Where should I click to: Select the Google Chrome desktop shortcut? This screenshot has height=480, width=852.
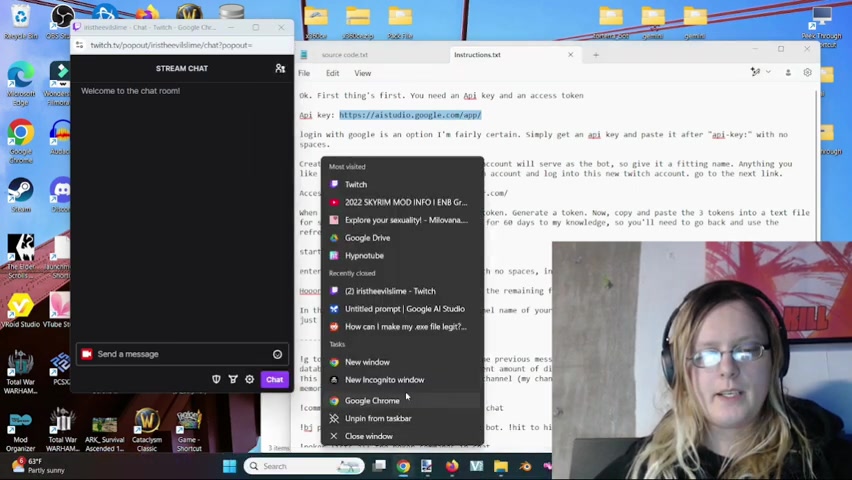pos(21,141)
